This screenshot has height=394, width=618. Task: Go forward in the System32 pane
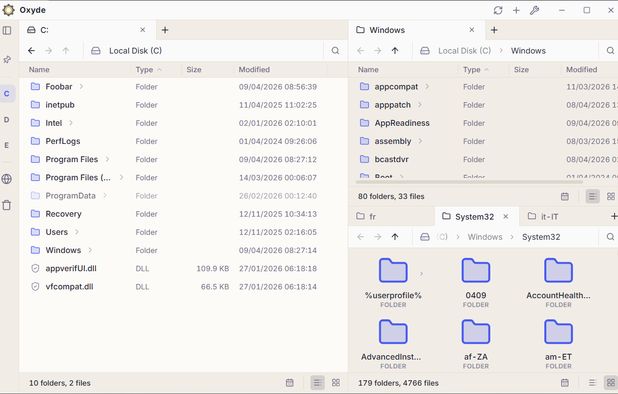378,237
